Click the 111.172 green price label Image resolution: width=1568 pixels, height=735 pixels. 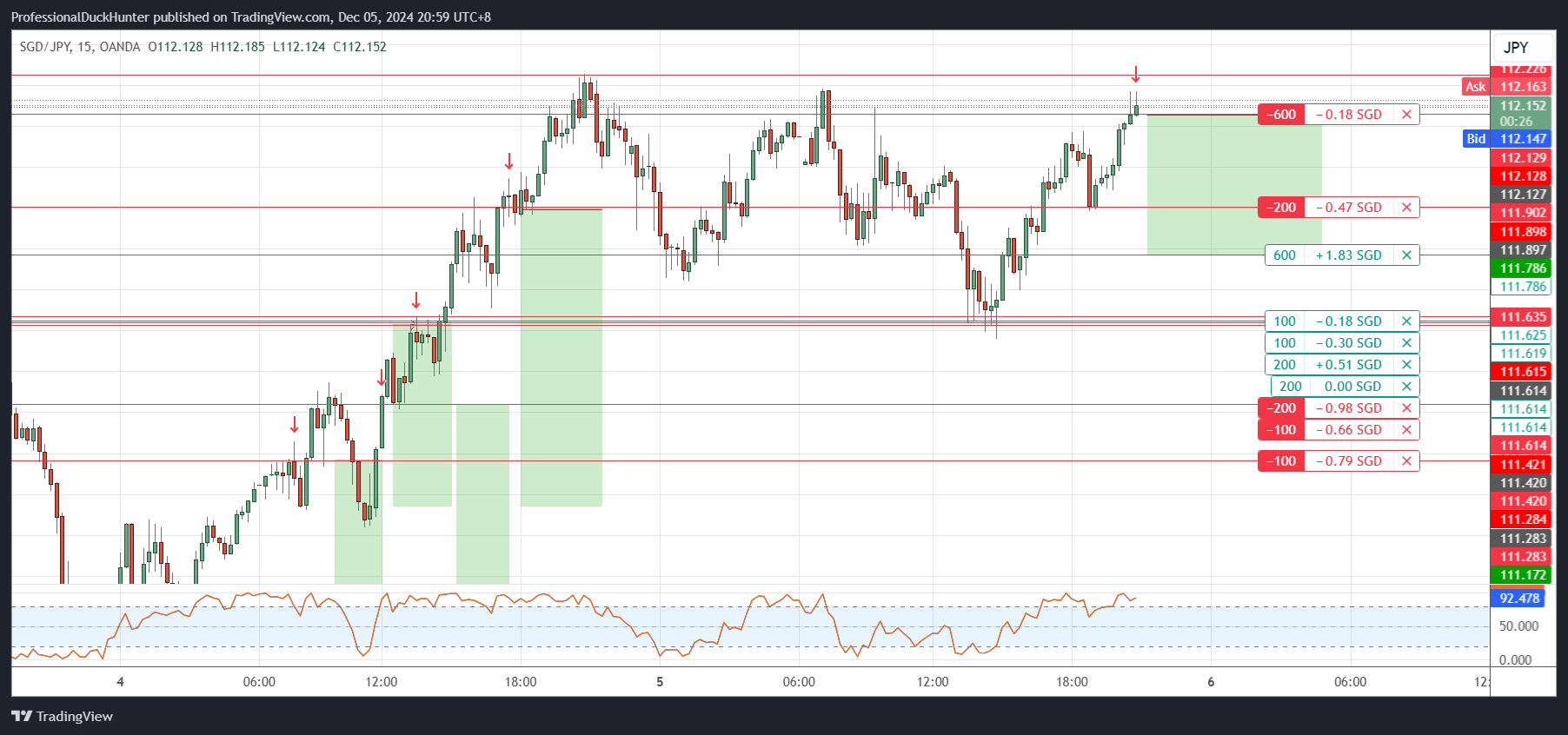point(1523,575)
